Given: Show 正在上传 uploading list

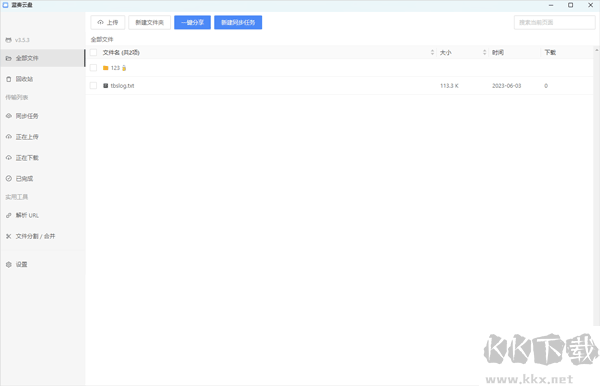Looking at the screenshot, I should 42,137.
